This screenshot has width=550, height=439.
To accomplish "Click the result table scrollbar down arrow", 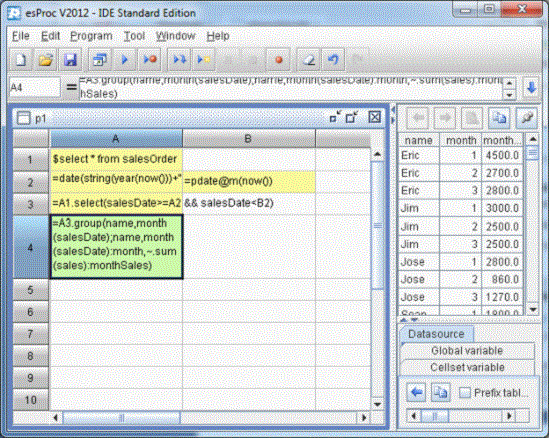I will (x=533, y=309).
